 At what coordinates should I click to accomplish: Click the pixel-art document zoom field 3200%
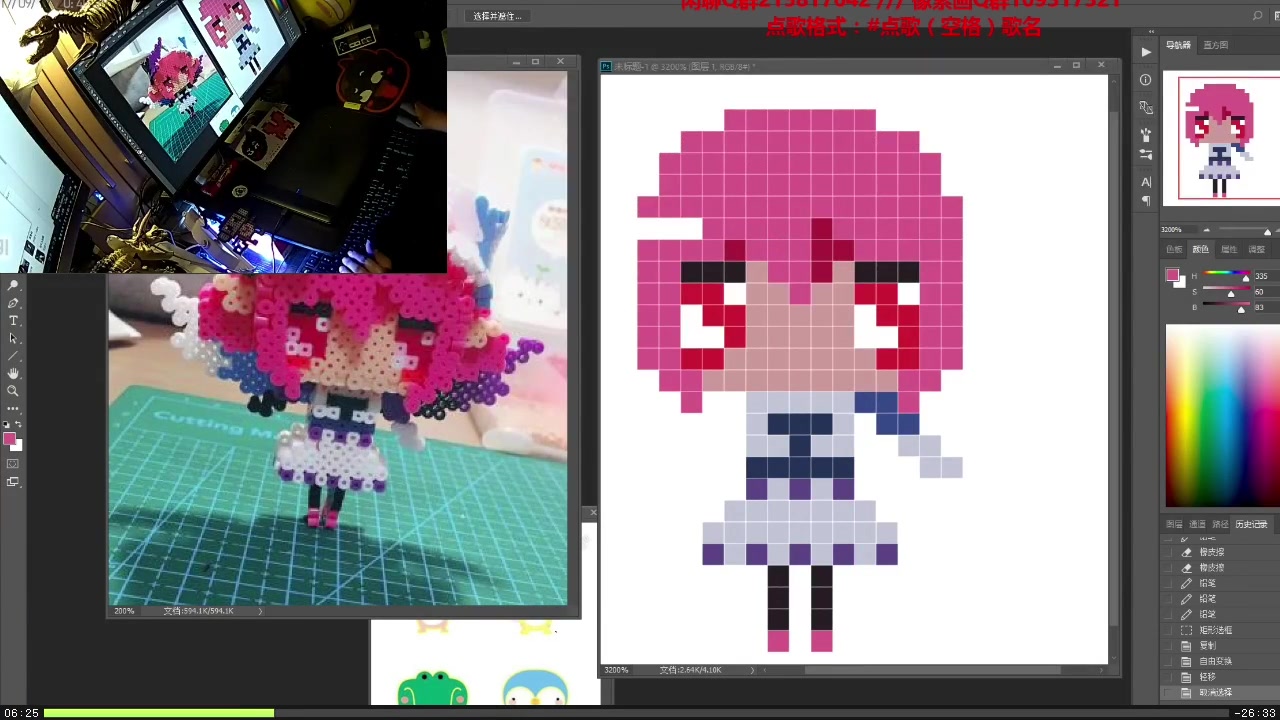(616, 670)
